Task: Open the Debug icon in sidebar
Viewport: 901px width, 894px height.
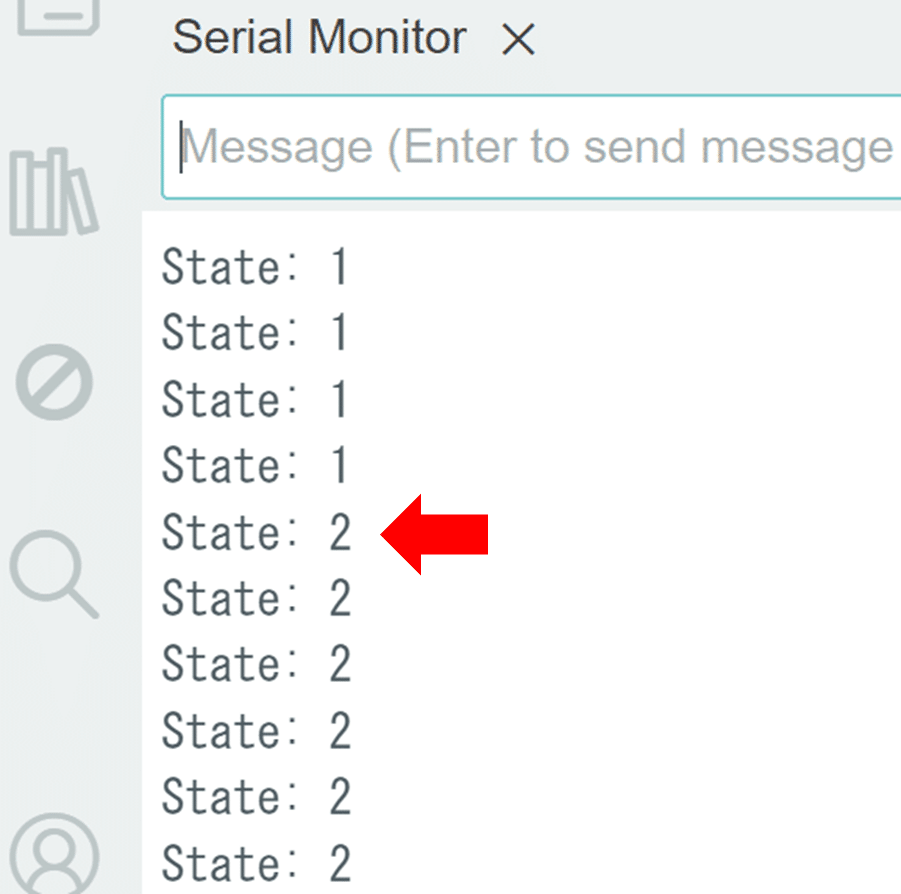Action: click(x=55, y=382)
